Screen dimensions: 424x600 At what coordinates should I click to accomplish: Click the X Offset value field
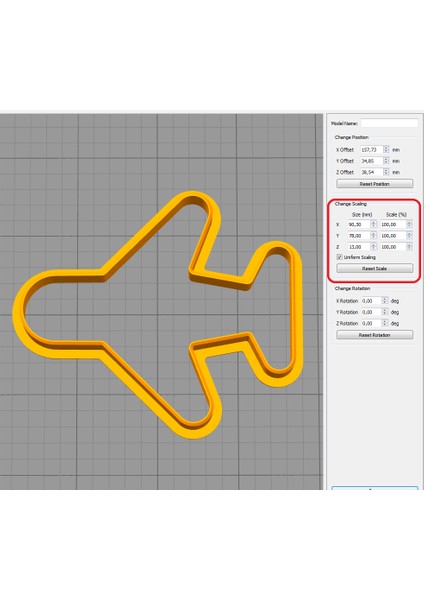pyautogui.click(x=371, y=150)
